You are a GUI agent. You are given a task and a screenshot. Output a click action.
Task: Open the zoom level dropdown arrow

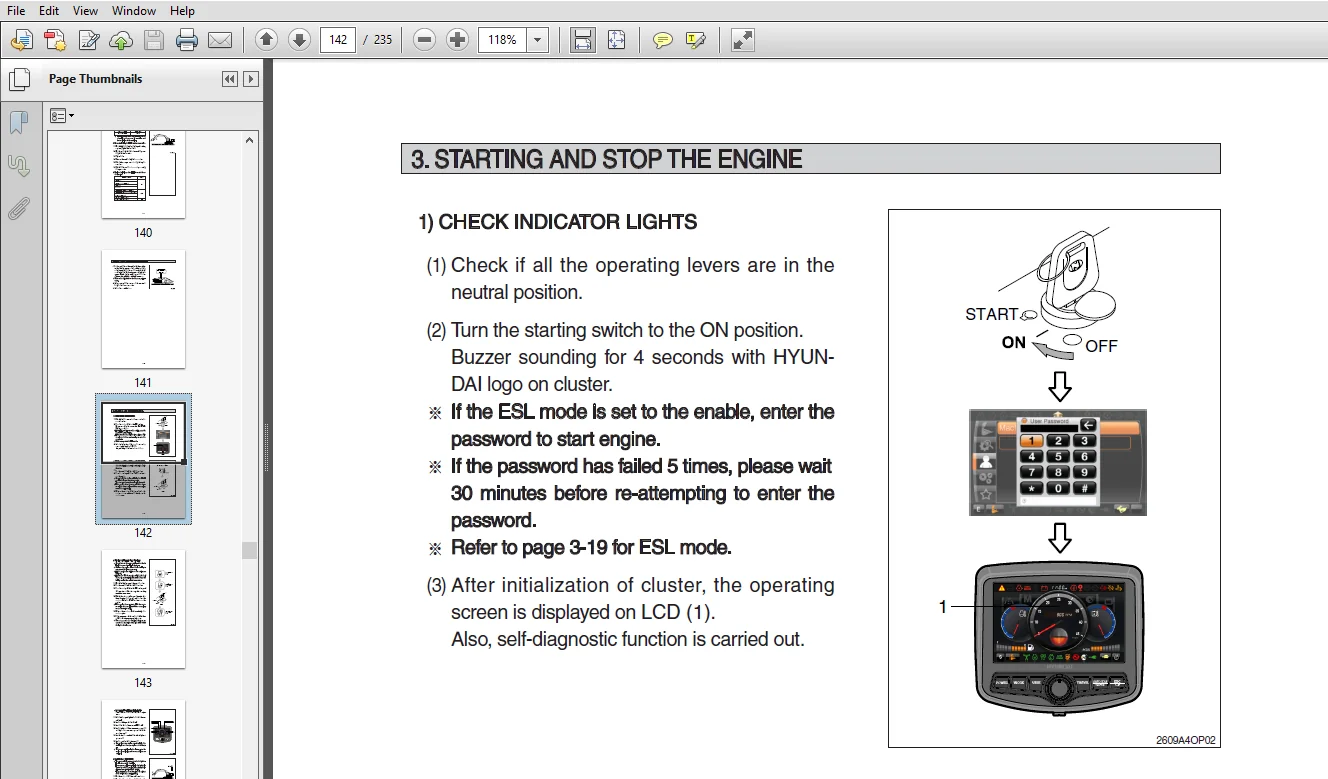(538, 40)
